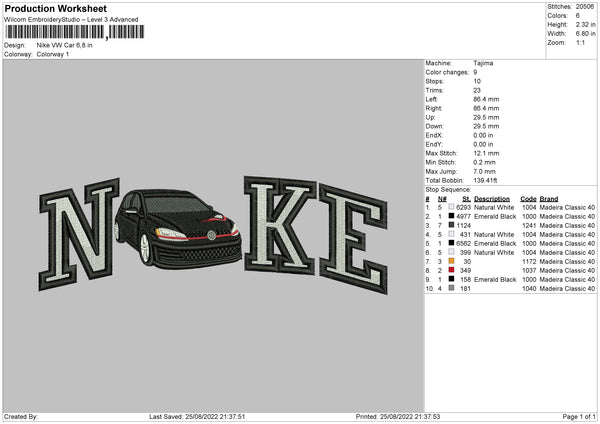Click the Trims value '23'
Screen dimensions: 600x424
(477, 90)
